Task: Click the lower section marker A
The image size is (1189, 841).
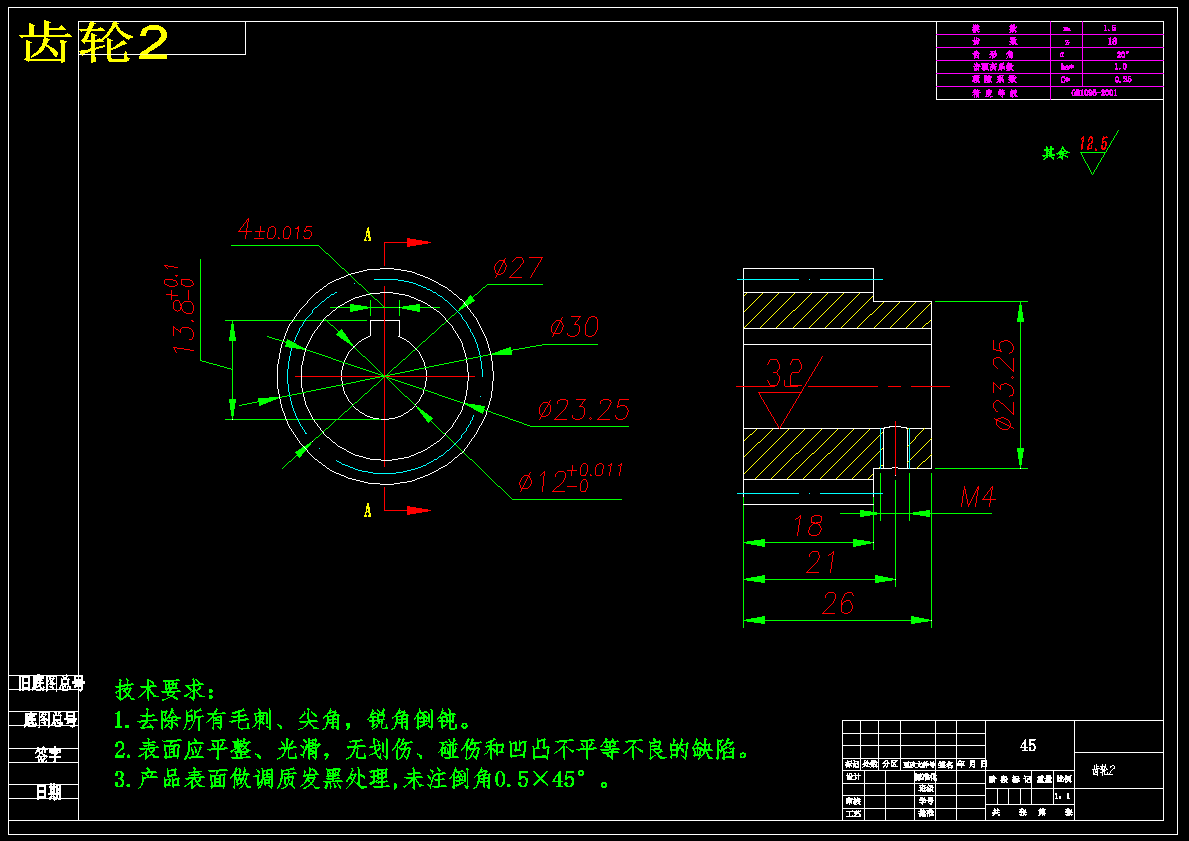Action: pos(368,510)
